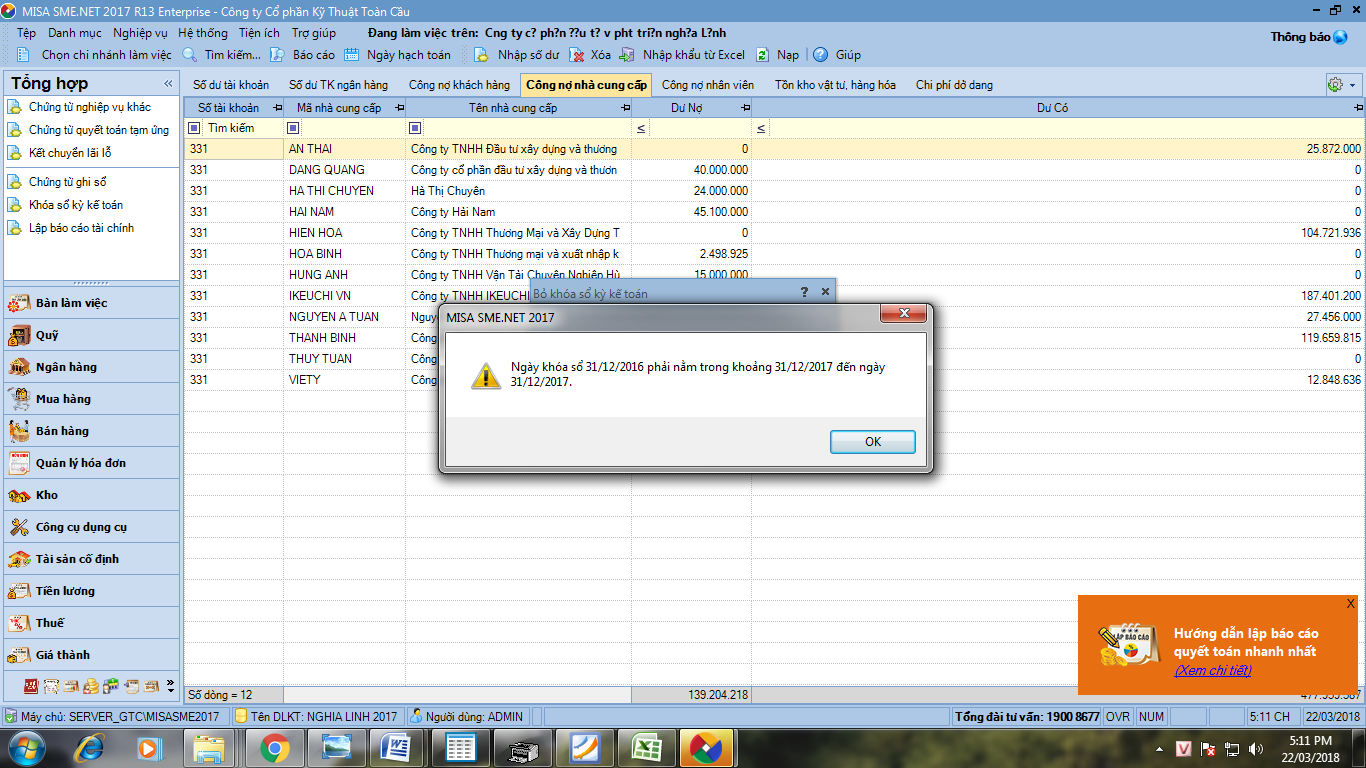Click the Tên nhà cung cấp filter input
Screen dimensions: 1366x768
526,128
